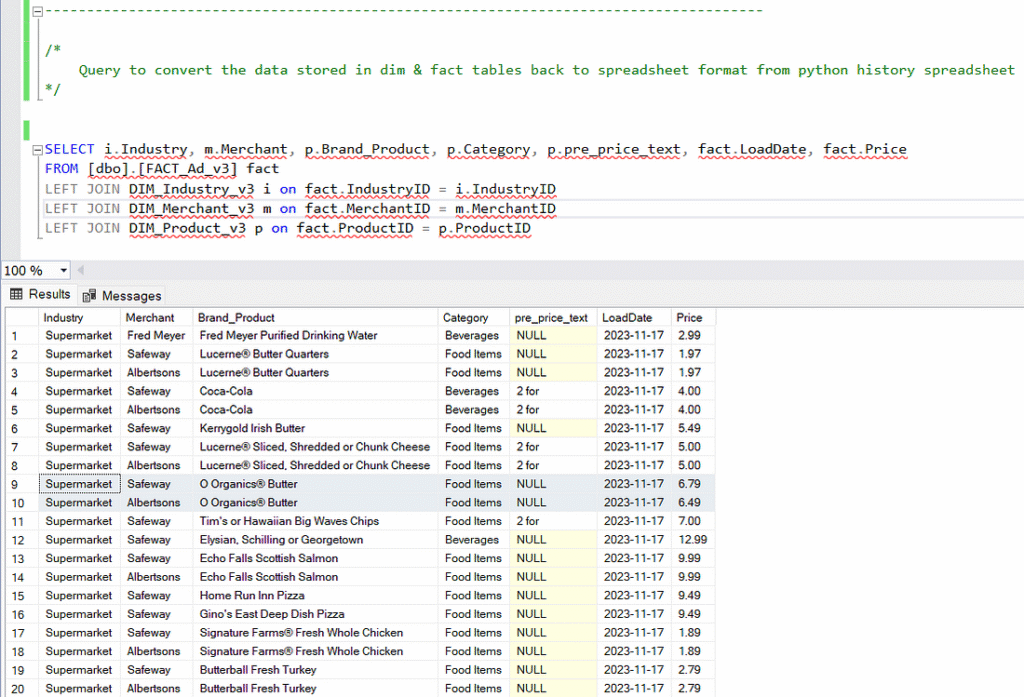Image resolution: width=1024 pixels, height=697 pixels.
Task: Select row 20 via its row number
Action: point(22,689)
